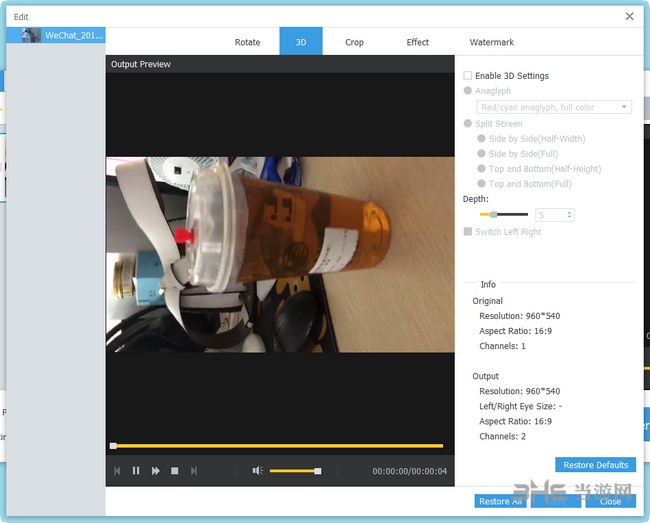
Task: Increase the Depth value stepper
Action: coord(570,212)
